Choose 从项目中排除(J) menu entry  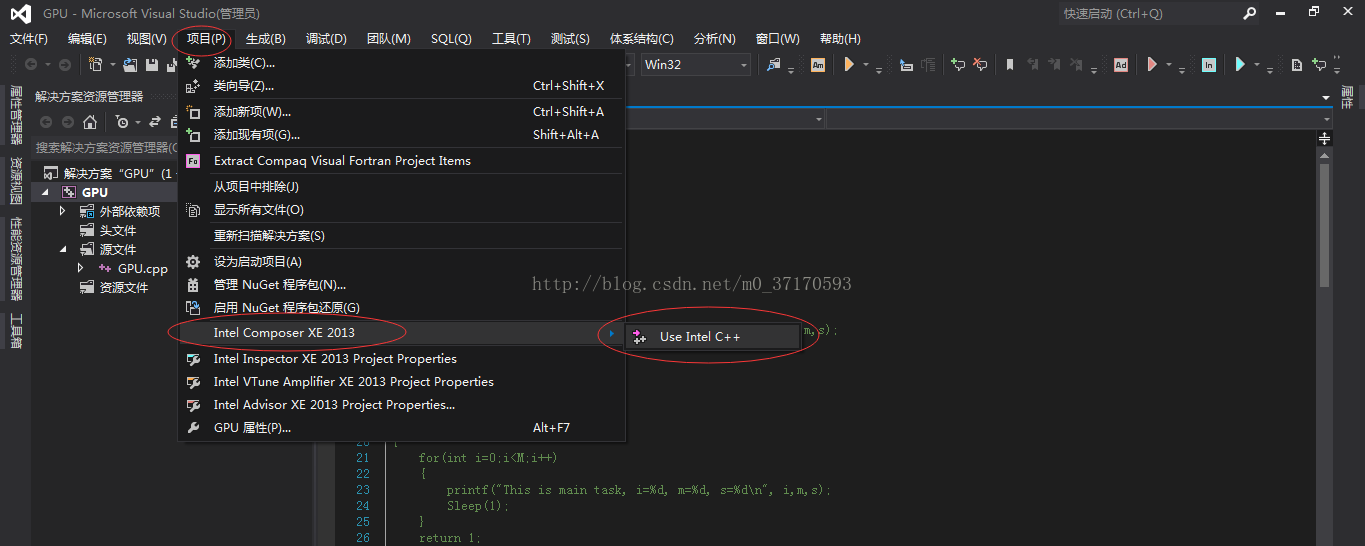tap(401, 187)
